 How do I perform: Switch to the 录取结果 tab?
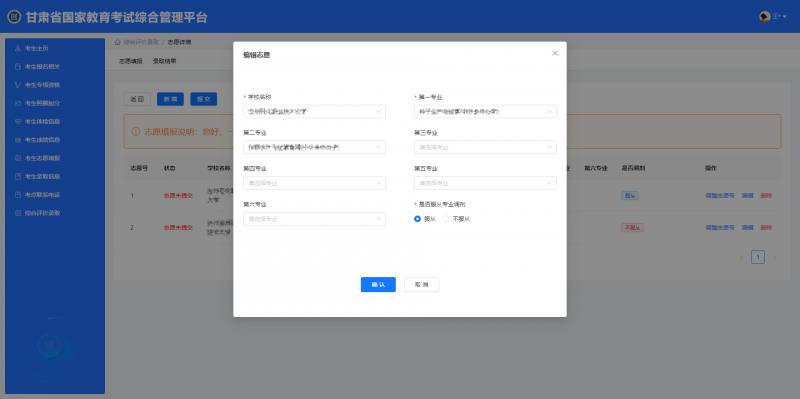(164, 61)
